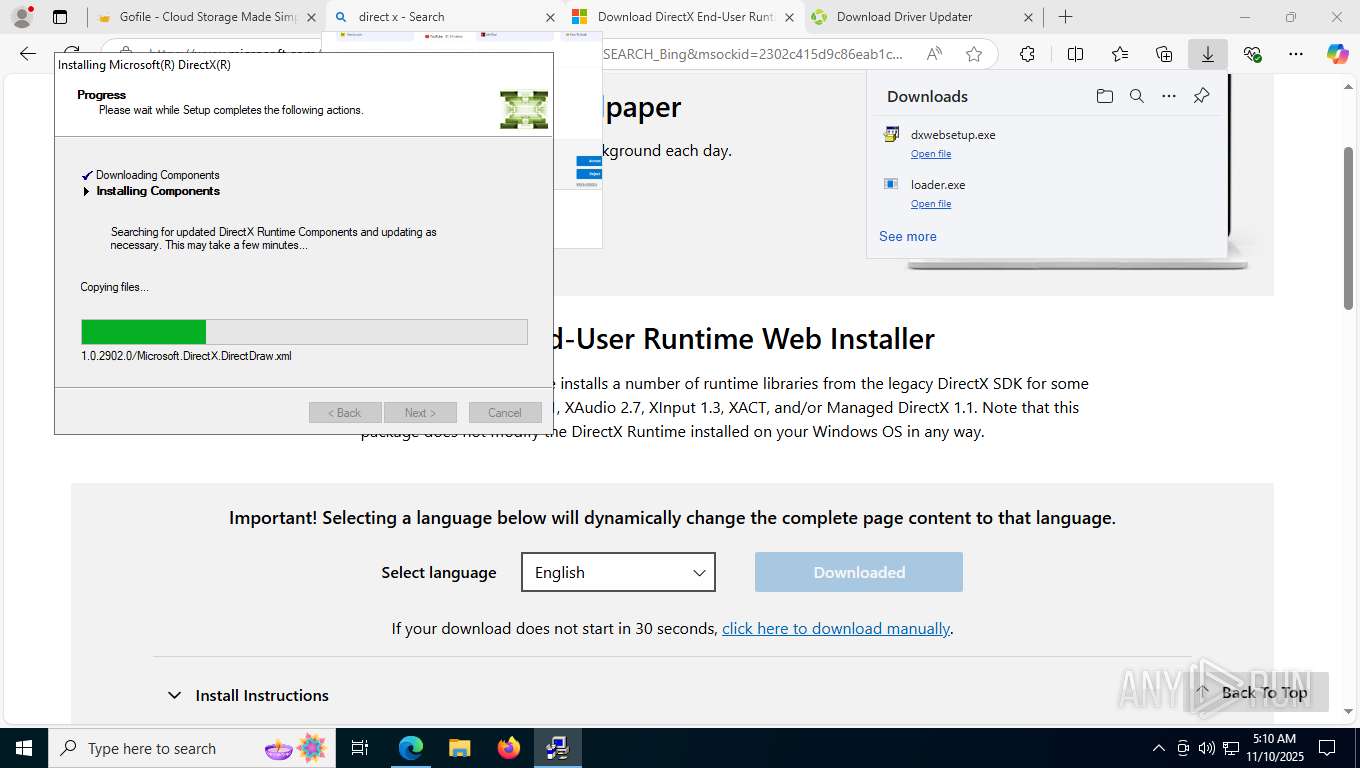
Task: Click See more in Downloads panel
Action: (x=908, y=237)
